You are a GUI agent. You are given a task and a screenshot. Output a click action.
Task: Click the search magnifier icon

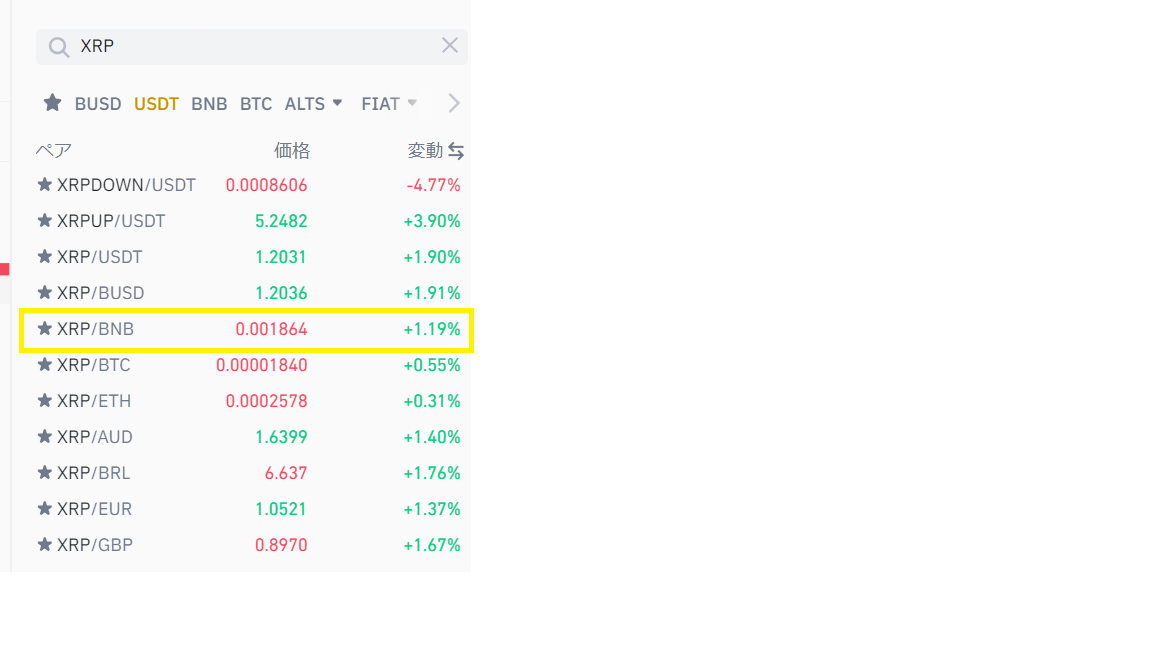(59, 47)
